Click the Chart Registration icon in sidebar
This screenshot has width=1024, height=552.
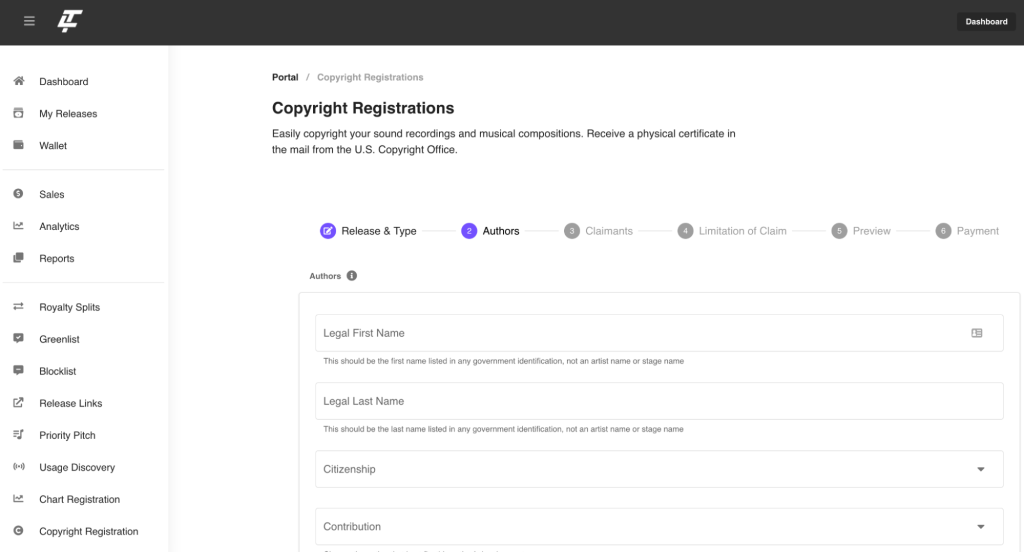click(x=18, y=498)
